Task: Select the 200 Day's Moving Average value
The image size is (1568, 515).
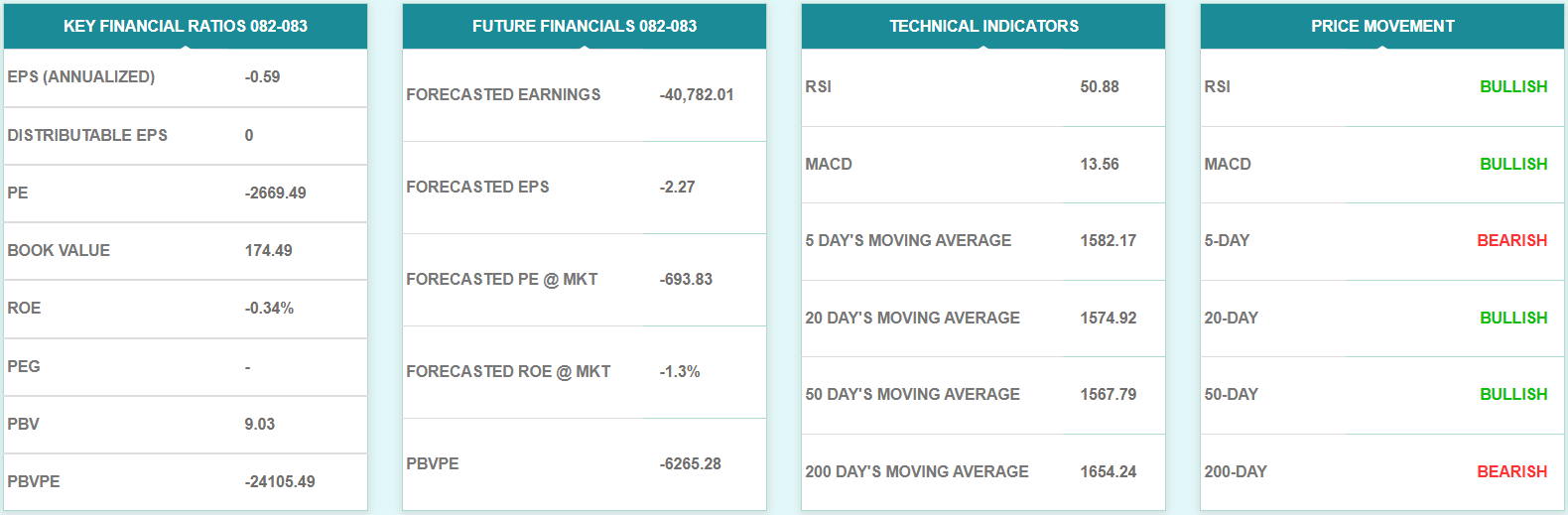Action: (1109, 472)
